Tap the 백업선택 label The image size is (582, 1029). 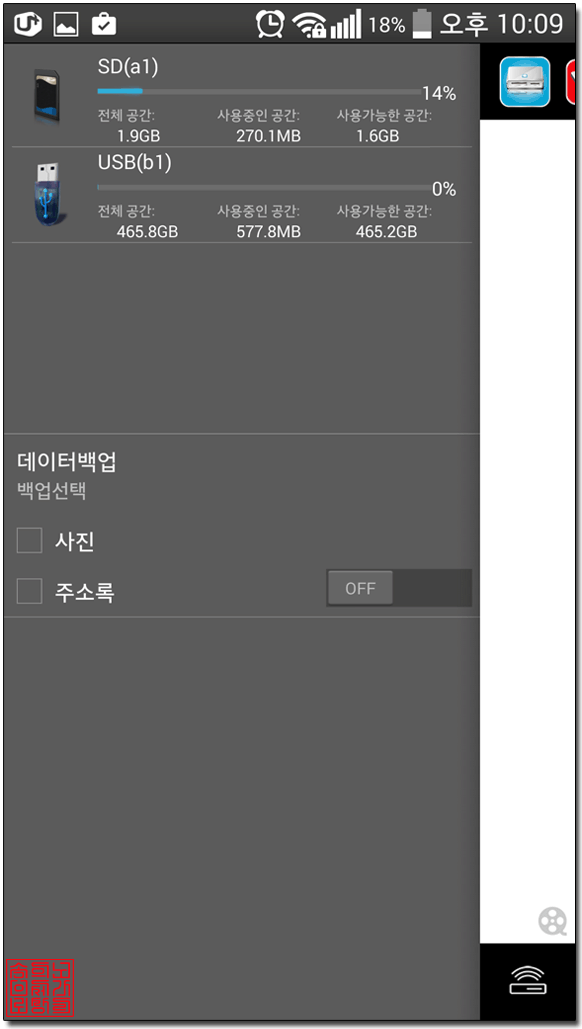pos(52,492)
